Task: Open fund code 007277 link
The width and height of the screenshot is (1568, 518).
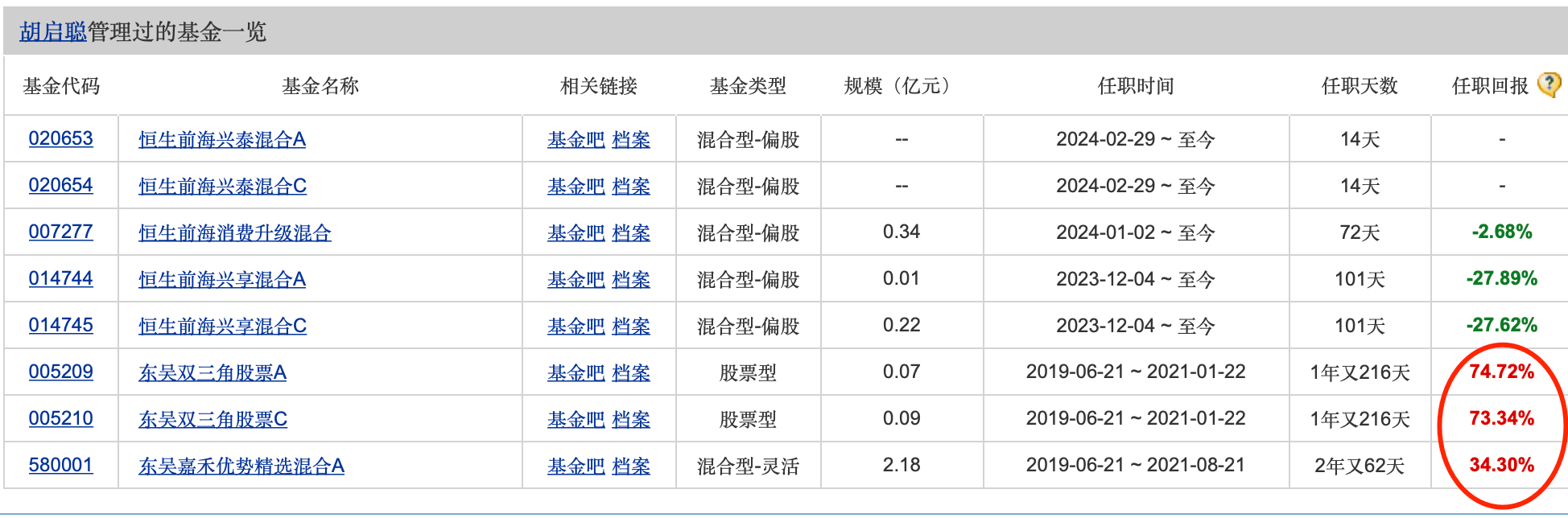Action: click(x=60, y=232)
